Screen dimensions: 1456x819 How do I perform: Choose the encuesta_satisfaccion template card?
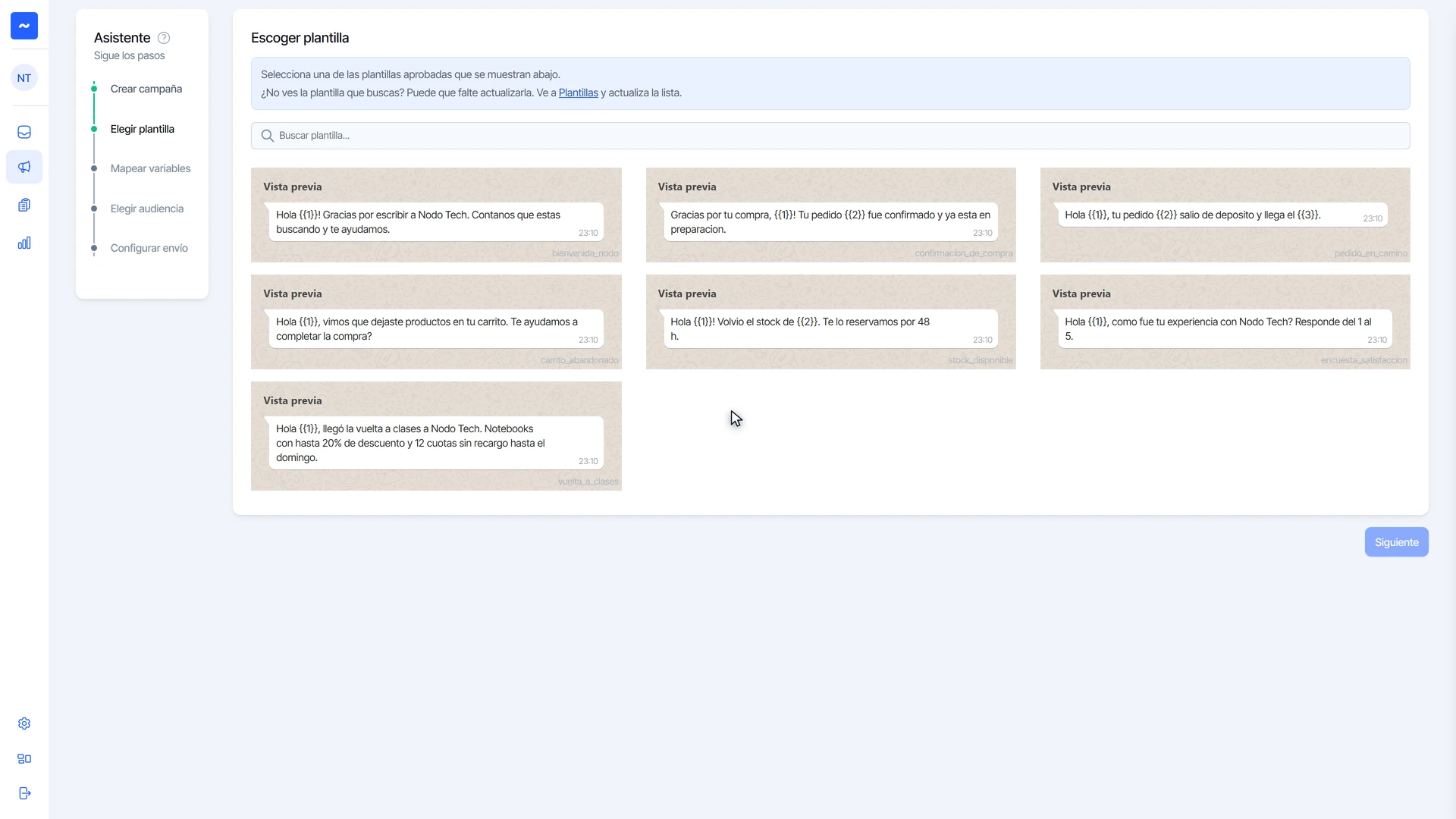(1225, 322)
